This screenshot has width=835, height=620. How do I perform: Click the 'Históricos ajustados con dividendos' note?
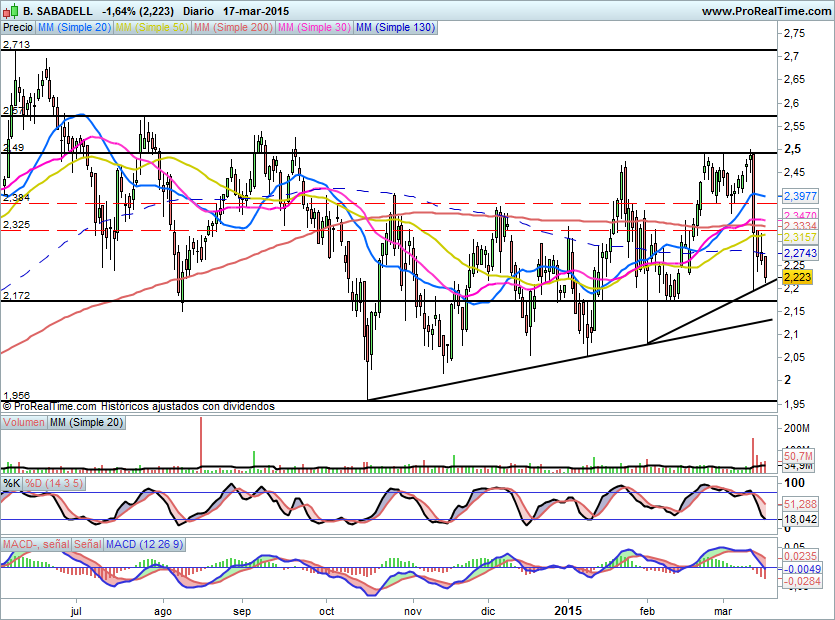188,406
